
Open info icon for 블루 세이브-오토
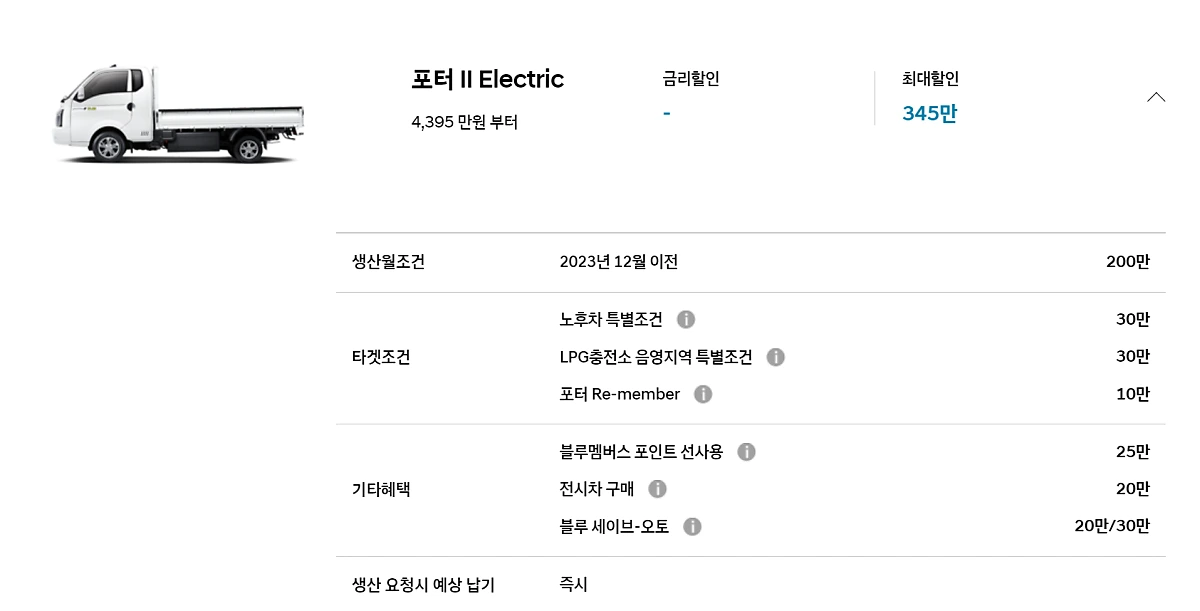(x=692, y=526)
